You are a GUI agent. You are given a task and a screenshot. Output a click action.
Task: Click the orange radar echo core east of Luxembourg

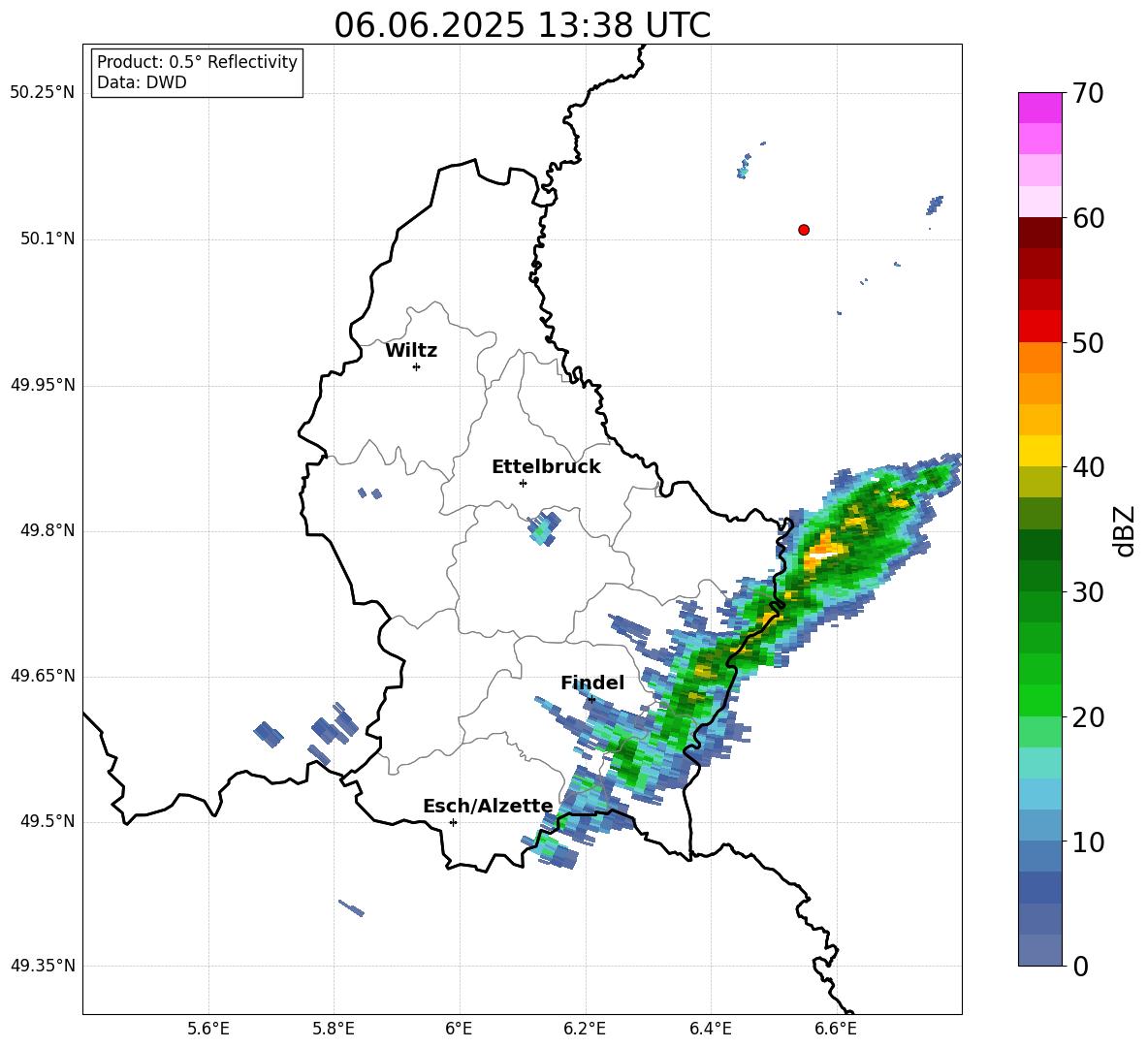coord(825,549)
